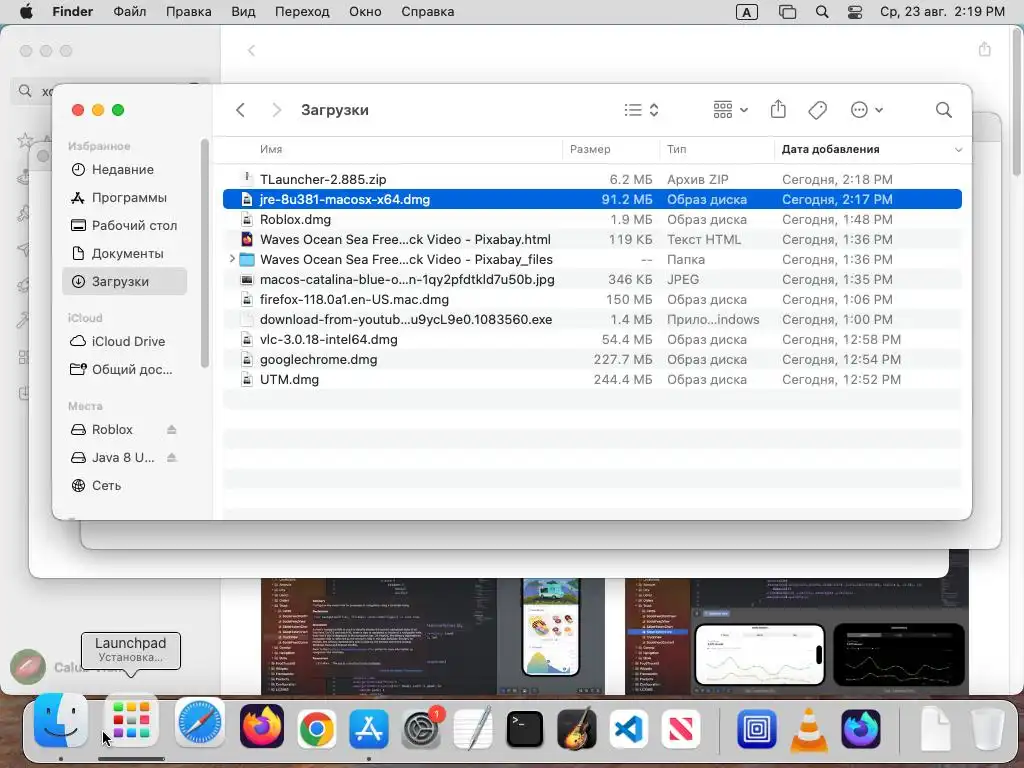Open the Правка menu

coord(188,12)
